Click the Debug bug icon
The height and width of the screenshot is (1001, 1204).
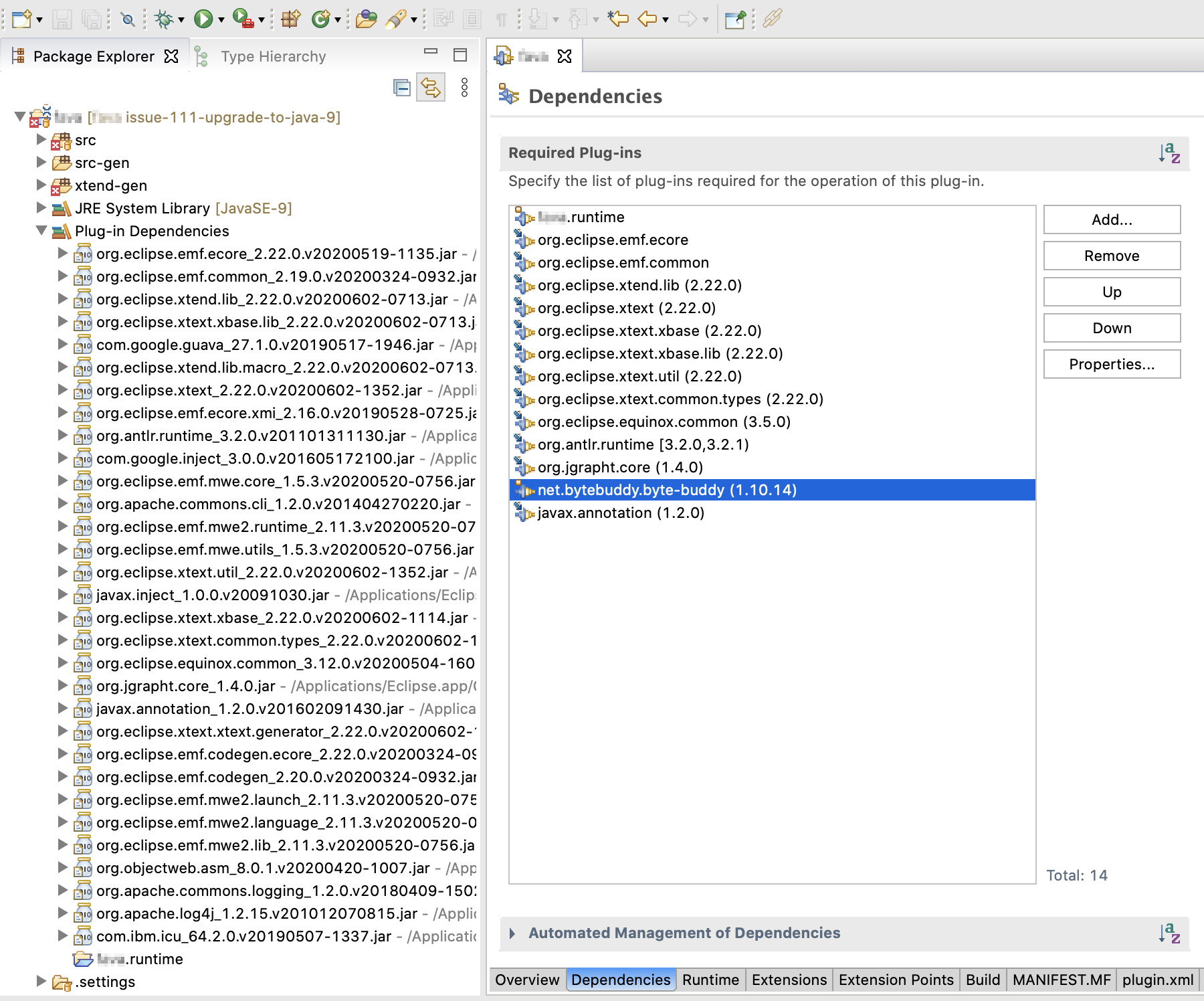point(163,19)
